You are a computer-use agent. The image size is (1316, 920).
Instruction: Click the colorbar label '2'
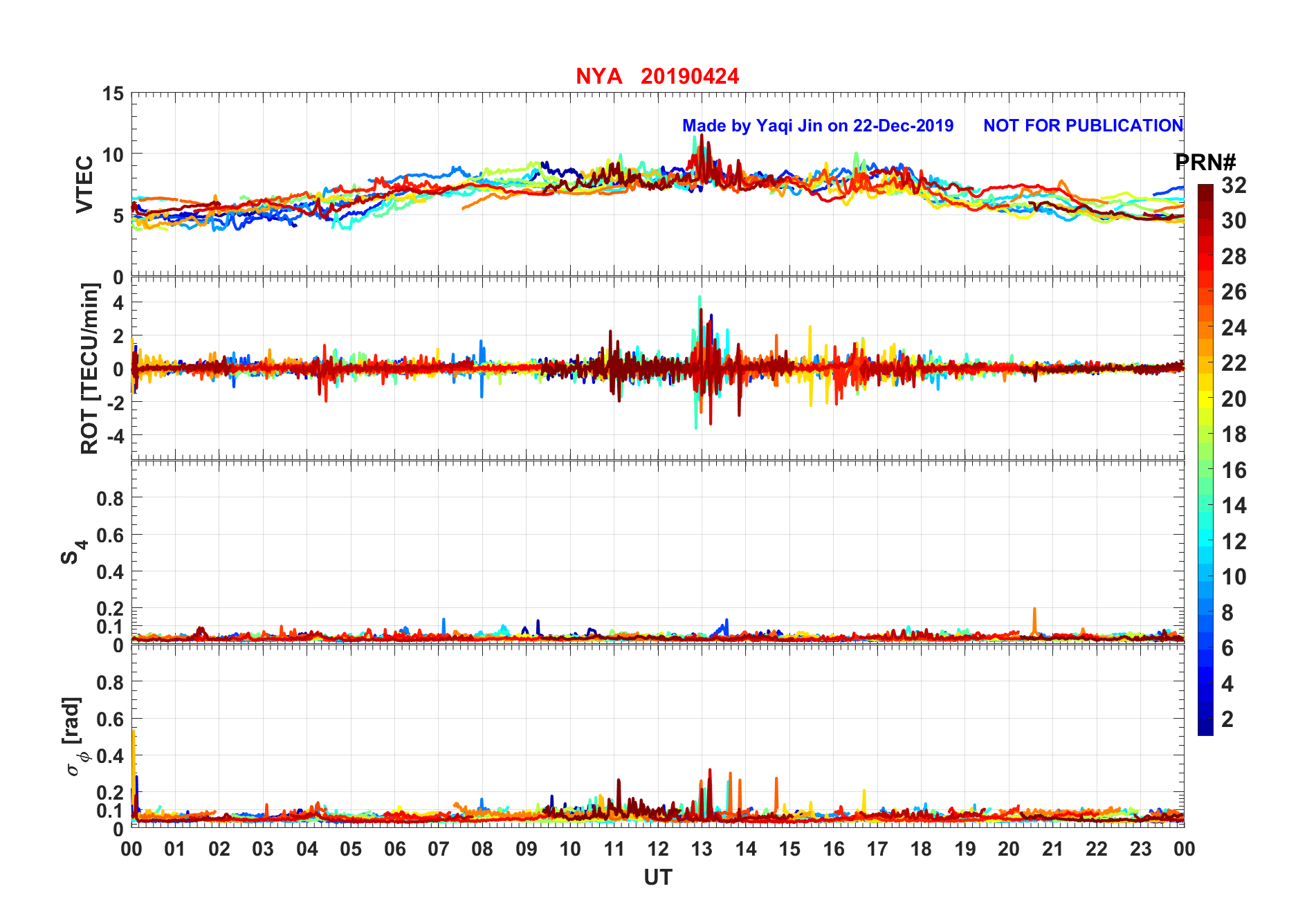[x=1227, y=719]
